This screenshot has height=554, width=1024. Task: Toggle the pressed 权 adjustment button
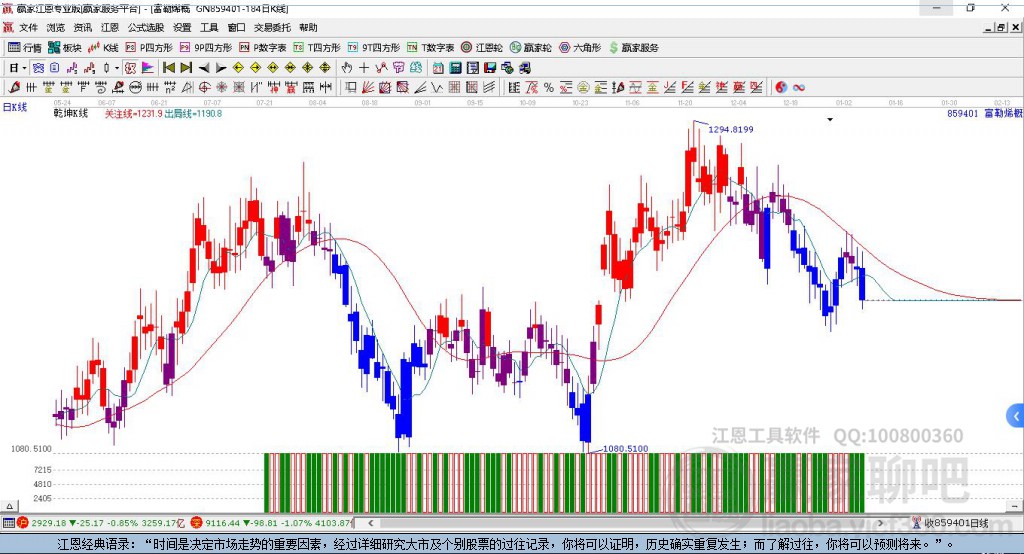131,68
